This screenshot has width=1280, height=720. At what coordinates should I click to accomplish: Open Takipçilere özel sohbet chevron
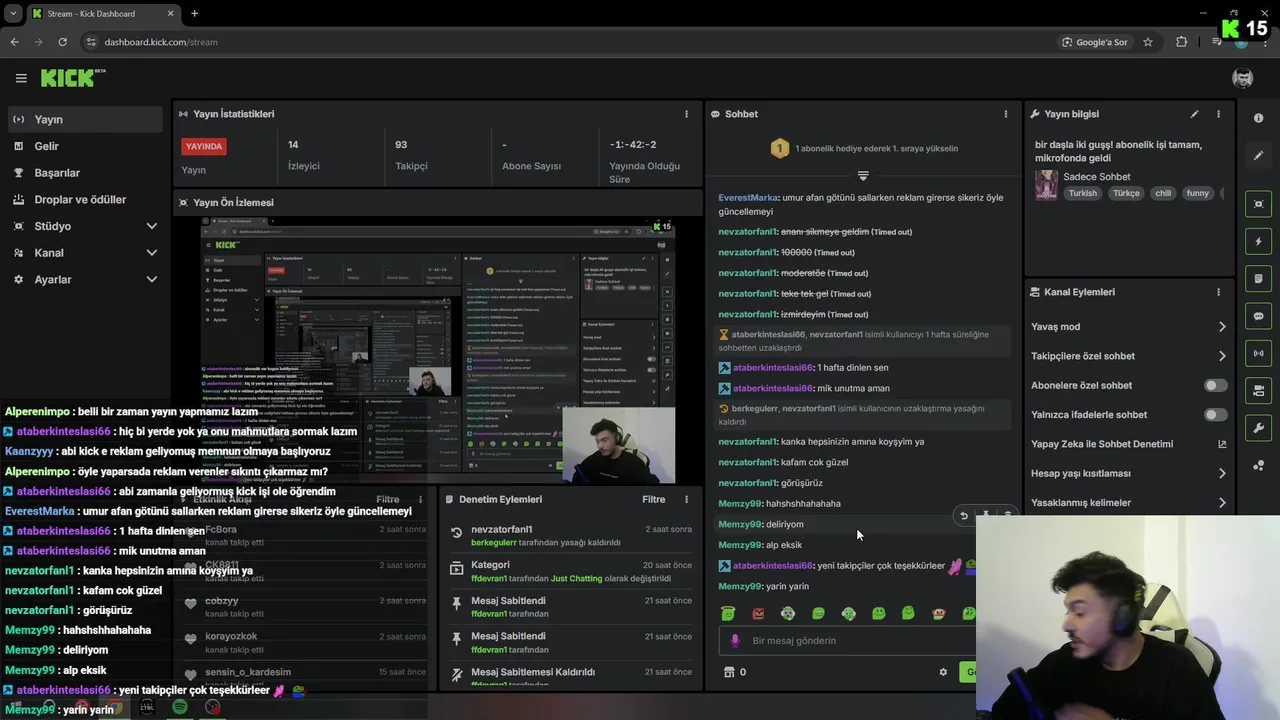(1222, 356)
